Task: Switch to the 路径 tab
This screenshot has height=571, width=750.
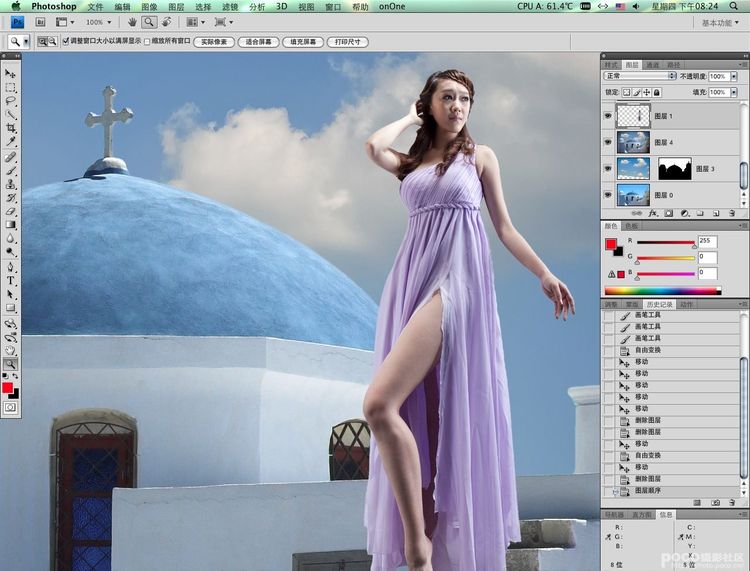Action: (673, 65)
